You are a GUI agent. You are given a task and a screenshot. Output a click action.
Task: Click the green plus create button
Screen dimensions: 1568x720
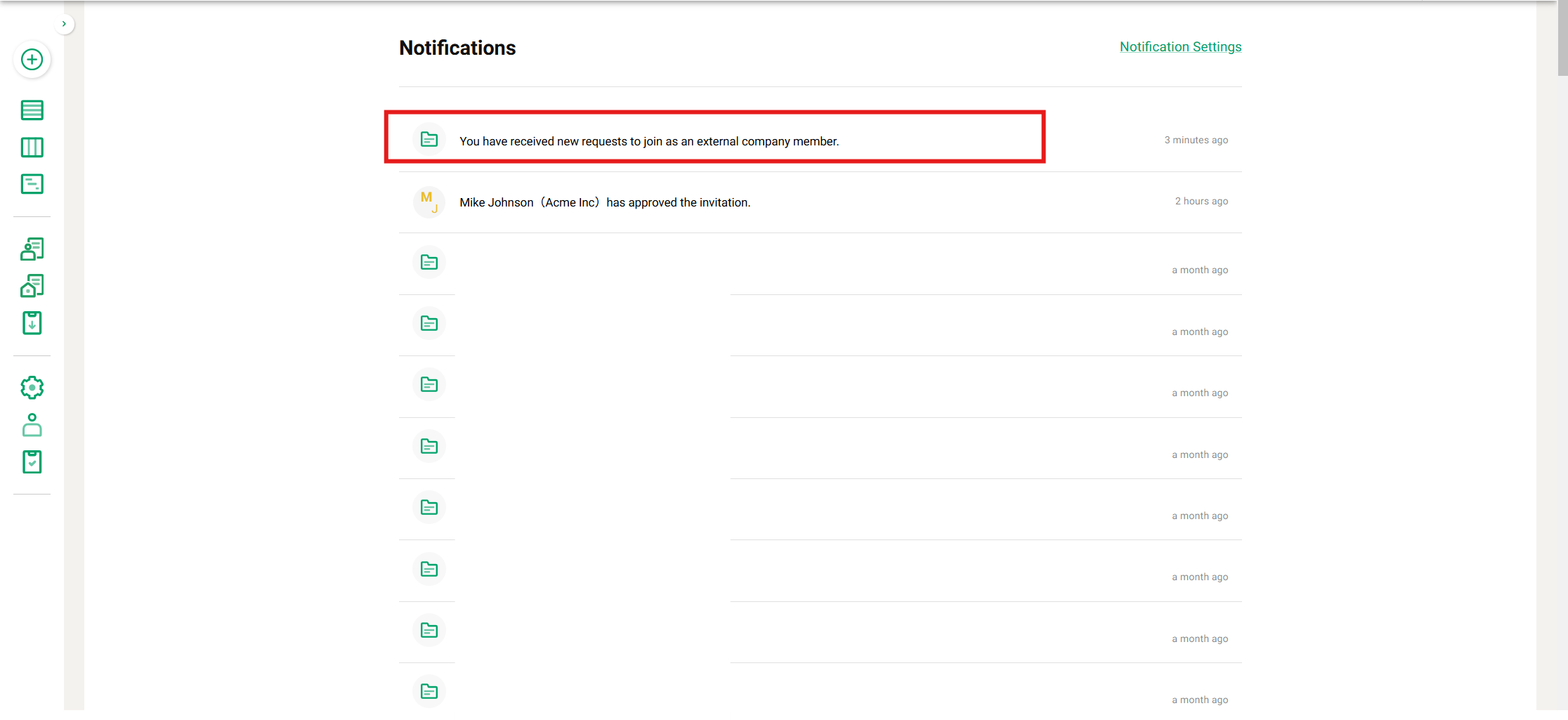click(x=32, y=60)
